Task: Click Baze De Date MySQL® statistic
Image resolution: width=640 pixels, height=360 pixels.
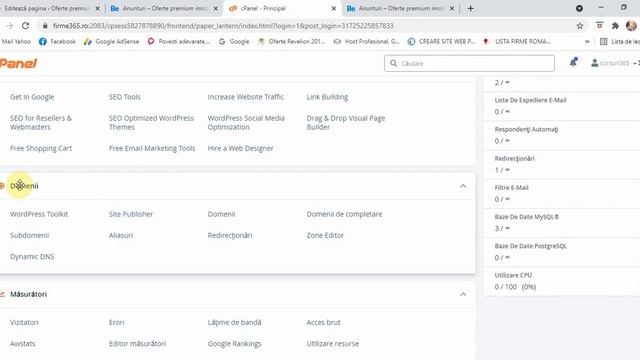Action: click(527, 217)
